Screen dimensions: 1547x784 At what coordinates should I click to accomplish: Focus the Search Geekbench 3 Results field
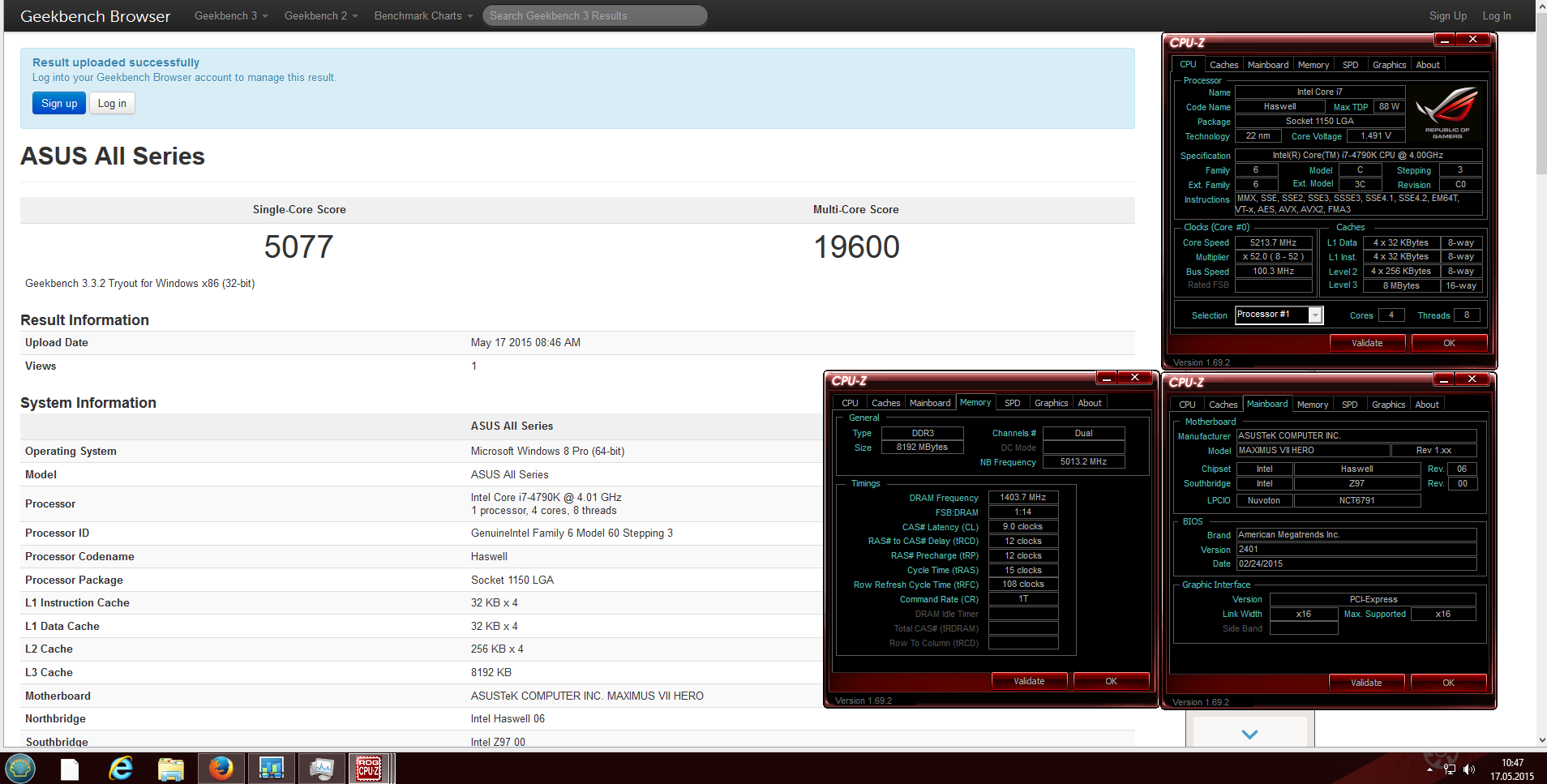point(594,15)
